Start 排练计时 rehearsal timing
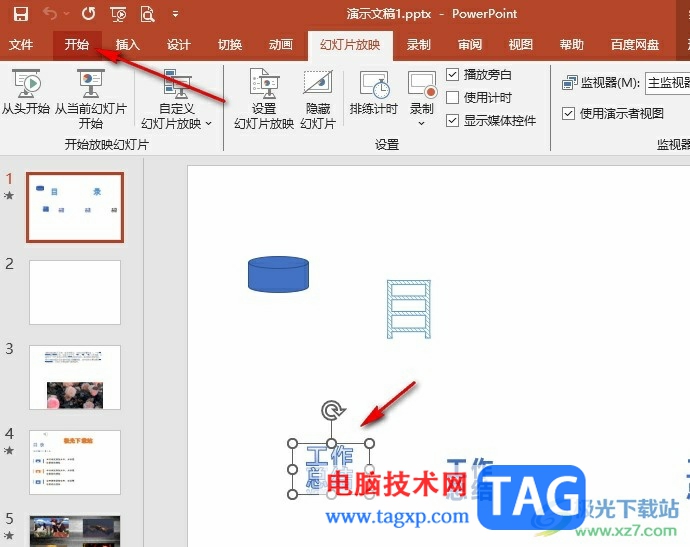 coord(374,92)
